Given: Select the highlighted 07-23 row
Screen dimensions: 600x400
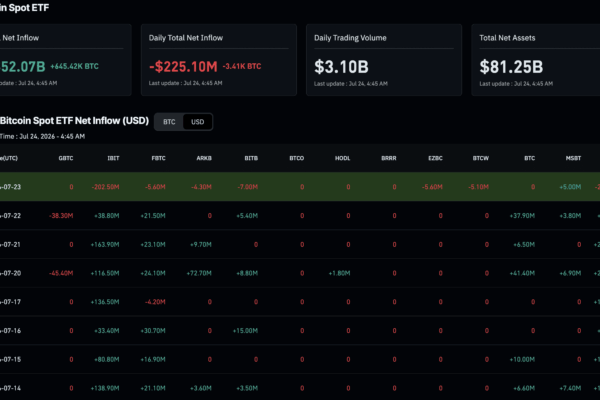Looking at the screenshot, I should click(x=300, y=187).
